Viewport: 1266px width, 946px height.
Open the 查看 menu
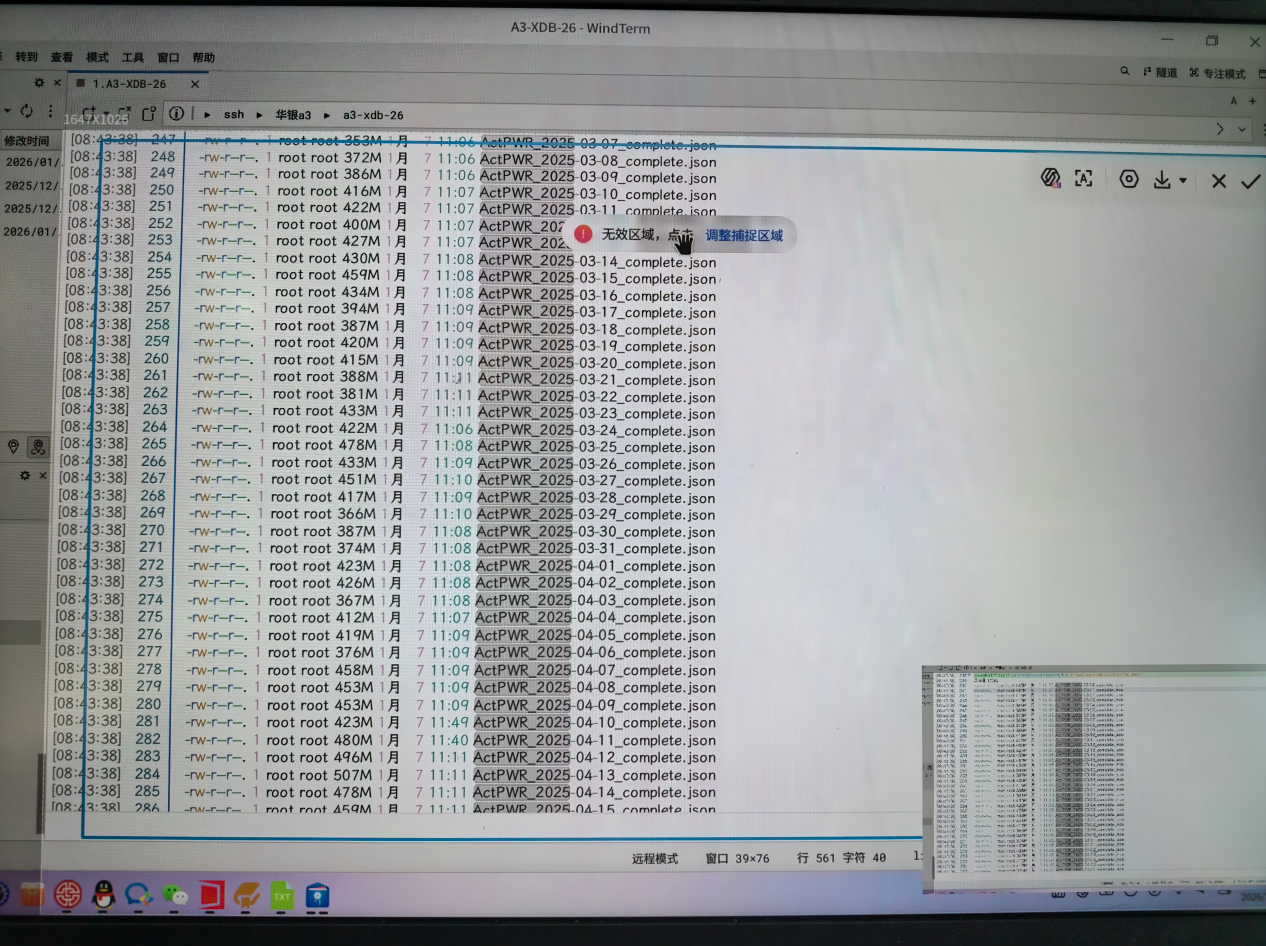pos(62,57)
